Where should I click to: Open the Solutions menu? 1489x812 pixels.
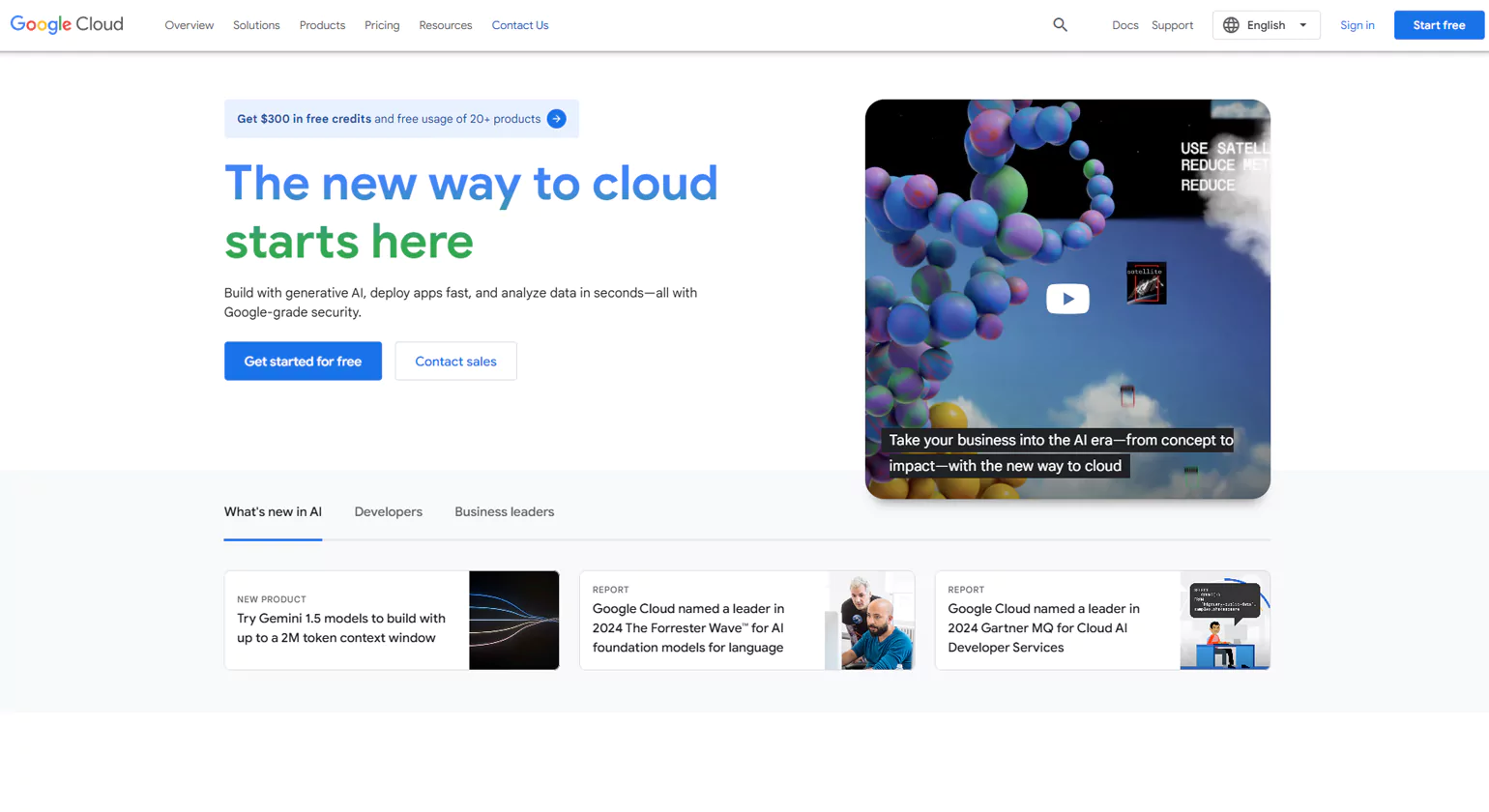(255, 25)
